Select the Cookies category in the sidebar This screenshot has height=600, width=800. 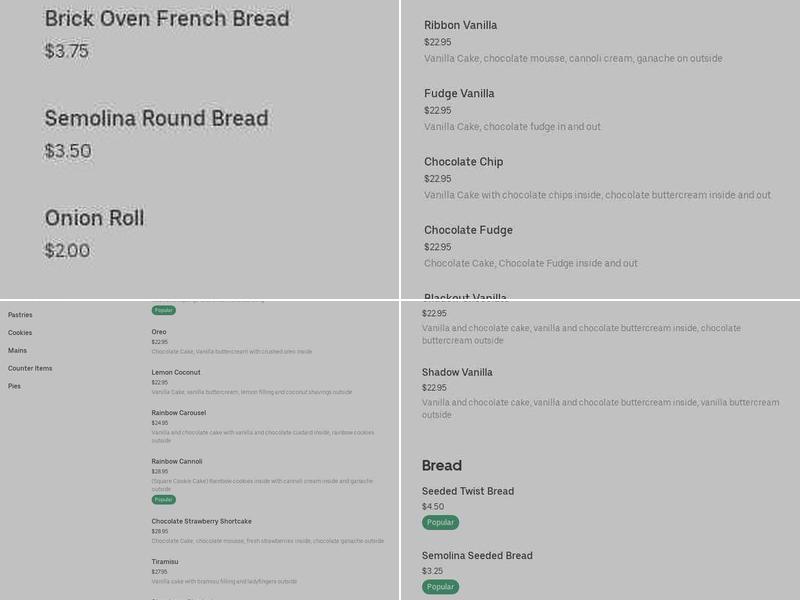(x=20, y=330)
